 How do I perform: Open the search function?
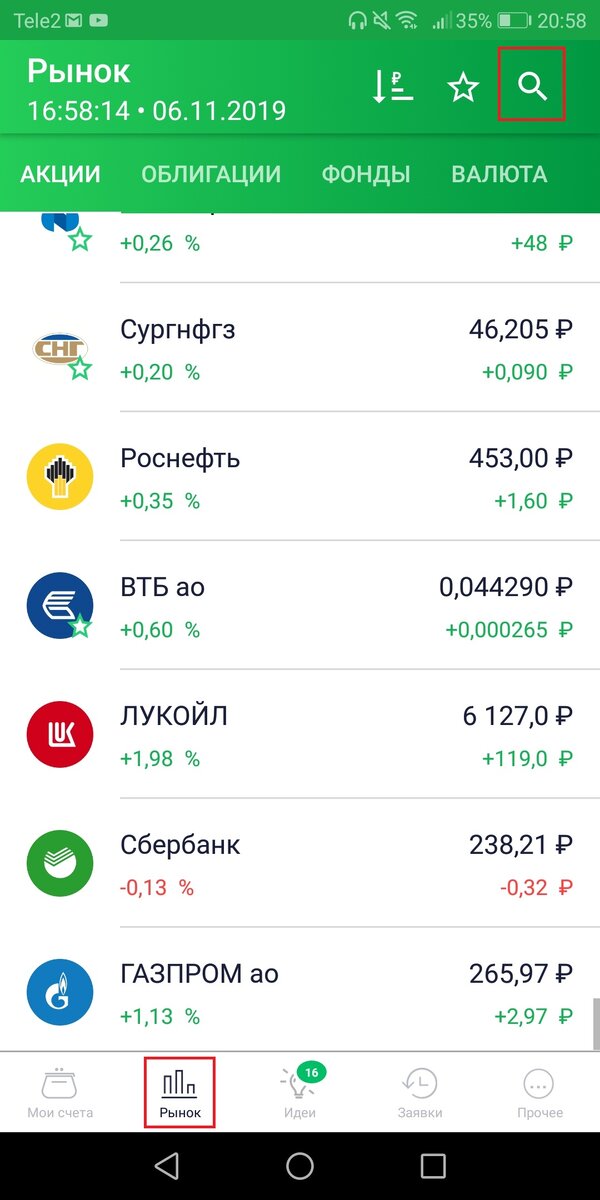pyautogui.click(x=531, y=85)
